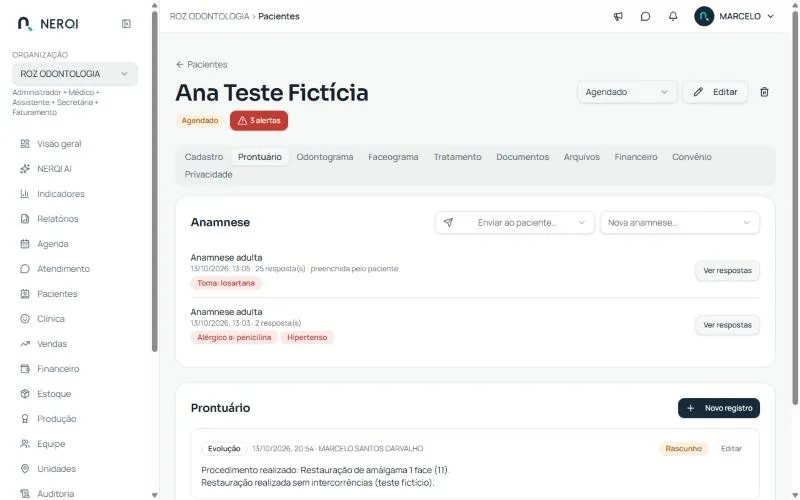Click the Relatórios document icon

pyautogui.click(x=24, y=219)
